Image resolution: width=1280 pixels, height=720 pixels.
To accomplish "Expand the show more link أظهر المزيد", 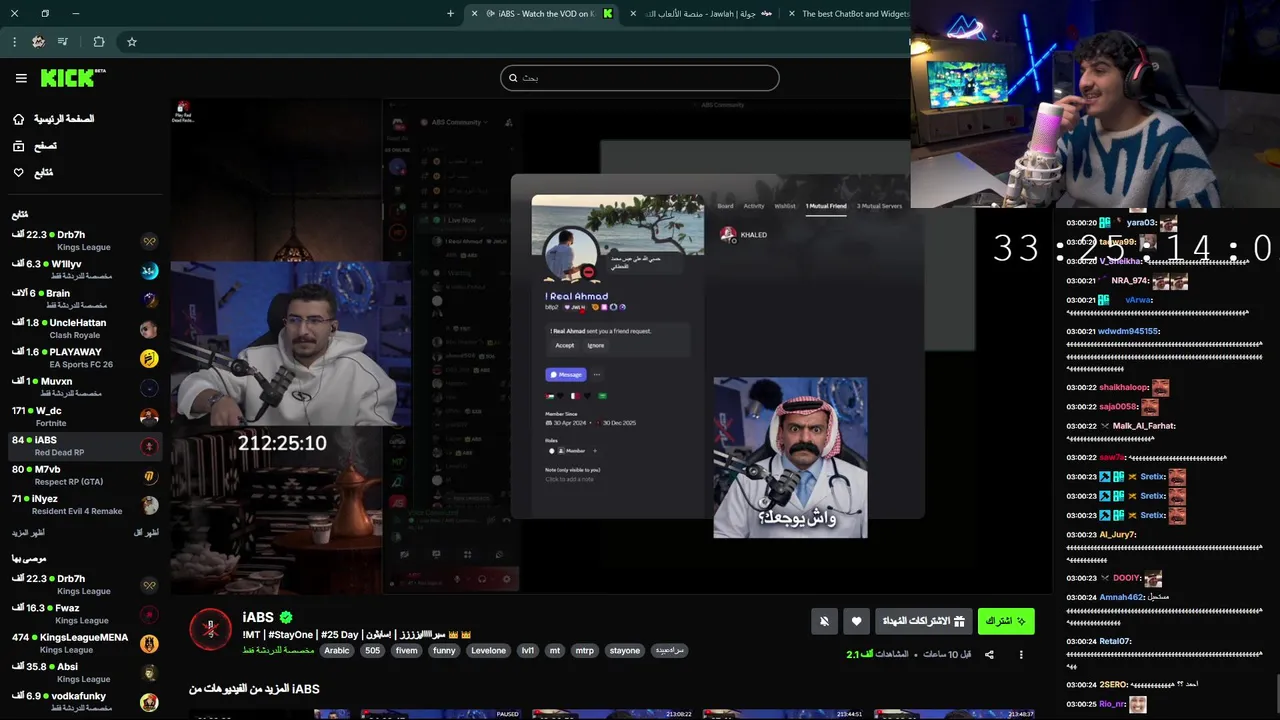I will 27,533.
